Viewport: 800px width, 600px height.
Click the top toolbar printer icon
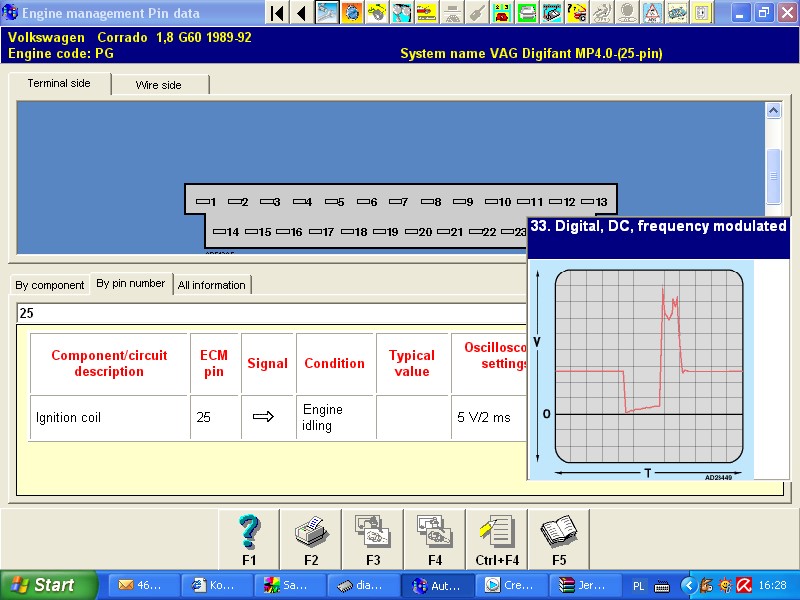[526, 13]
